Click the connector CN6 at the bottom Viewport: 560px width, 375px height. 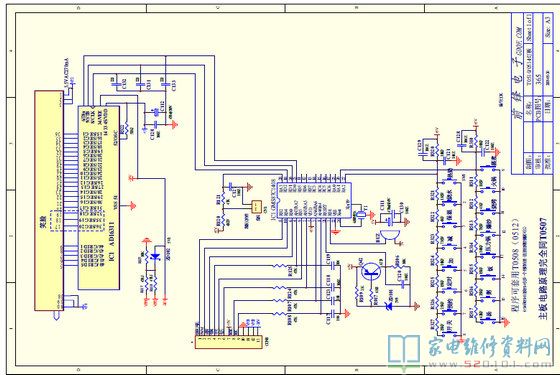click(x=229, y=342)
